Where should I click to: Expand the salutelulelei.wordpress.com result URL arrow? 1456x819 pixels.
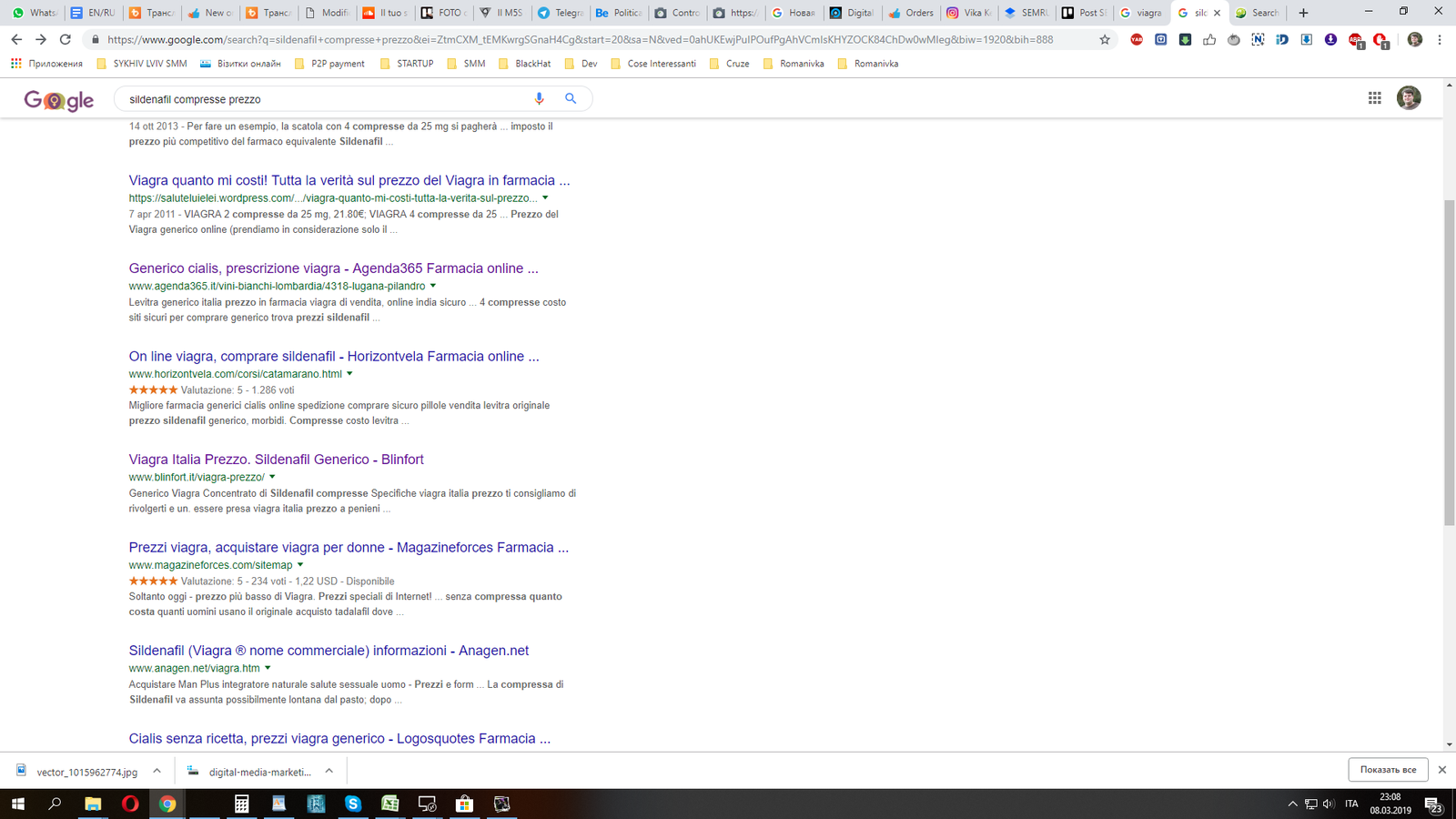[545, 197]
